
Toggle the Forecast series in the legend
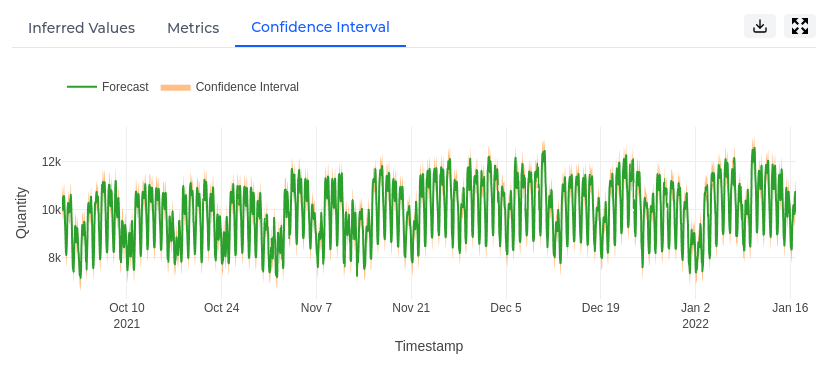125,87
